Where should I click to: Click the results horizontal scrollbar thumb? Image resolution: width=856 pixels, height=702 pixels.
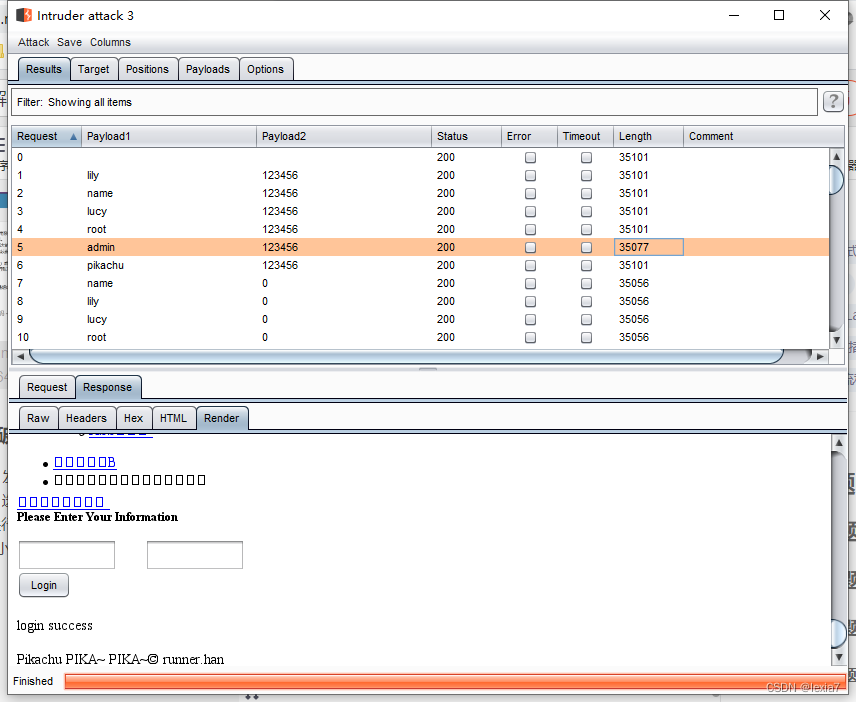click(x=406, y=357)
